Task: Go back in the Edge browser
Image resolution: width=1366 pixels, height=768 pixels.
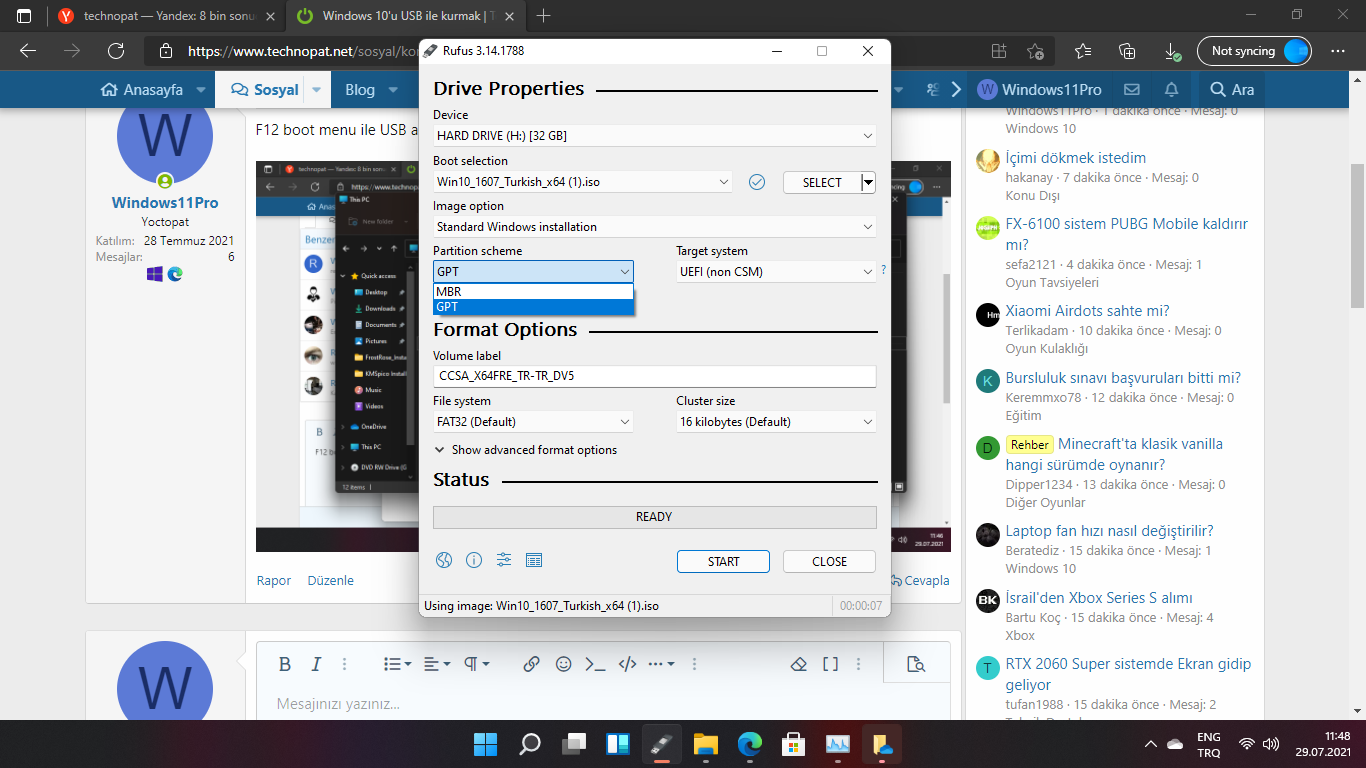Action: click(x=28, y=51)
